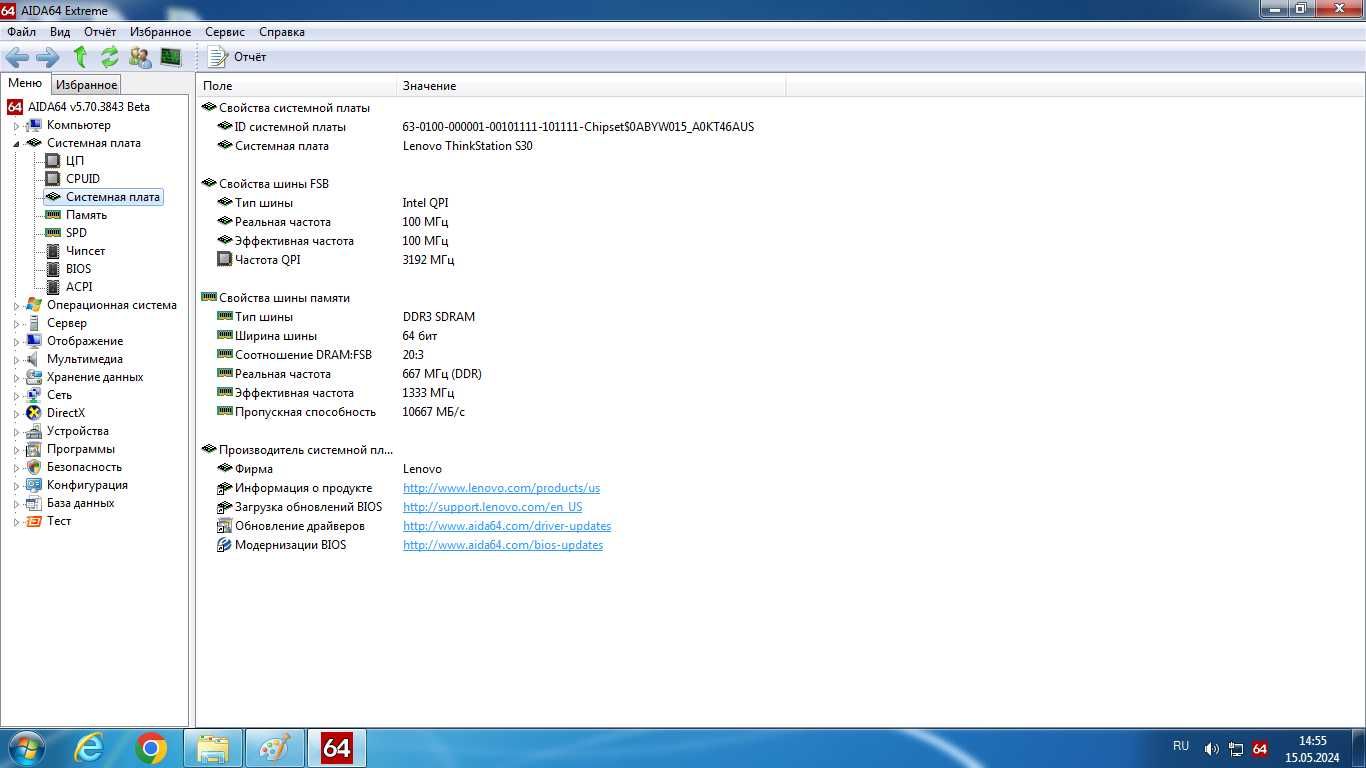Click the Значение column header
Image resolution: width=1366 pixels, height=768 pixels.
pos(591,86)
